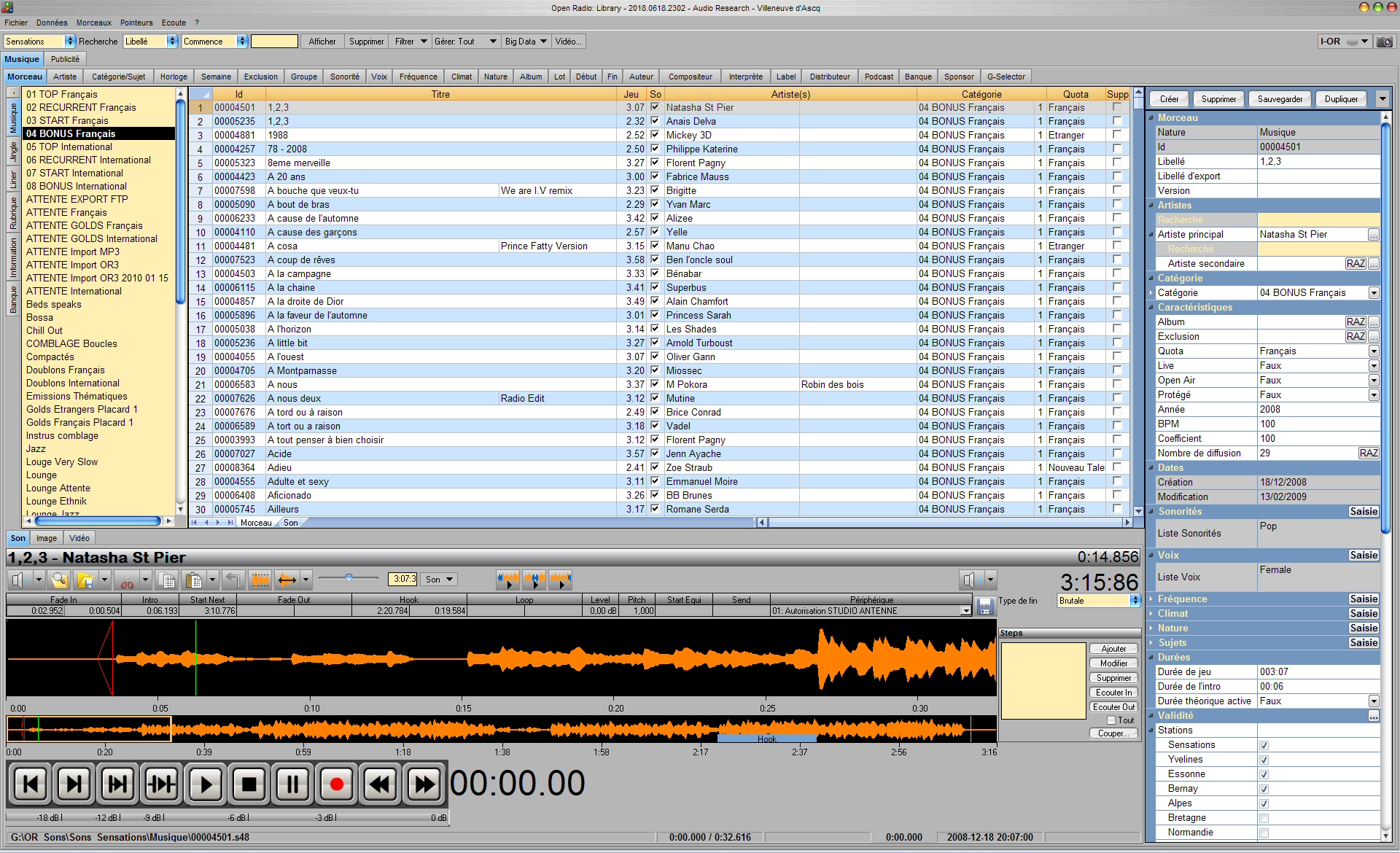Uncheck the Bretagne station checkbox
This screenshot has width=1400, height=853.
click(x=1264, y=818)
